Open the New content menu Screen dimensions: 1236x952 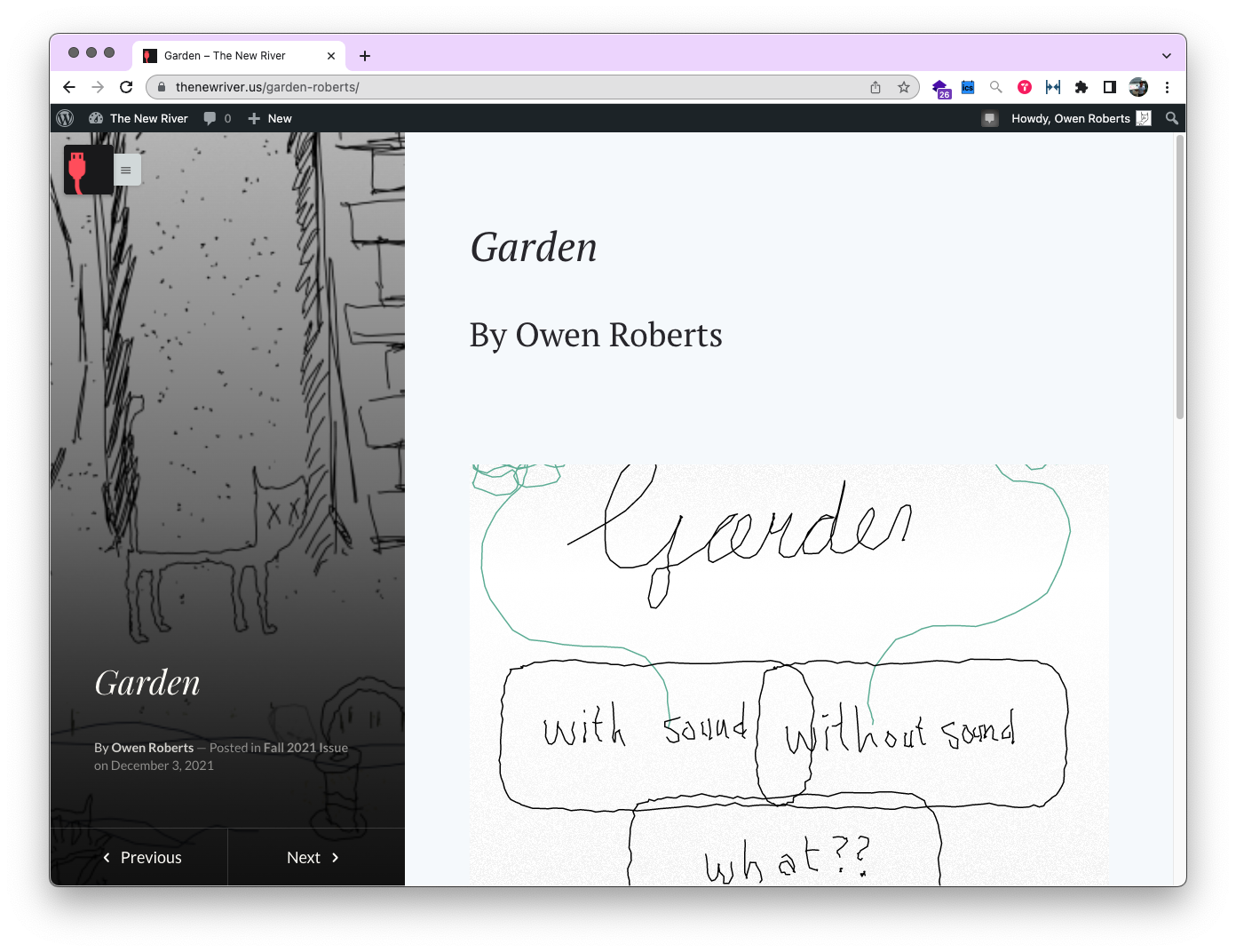tap(270, 118)
